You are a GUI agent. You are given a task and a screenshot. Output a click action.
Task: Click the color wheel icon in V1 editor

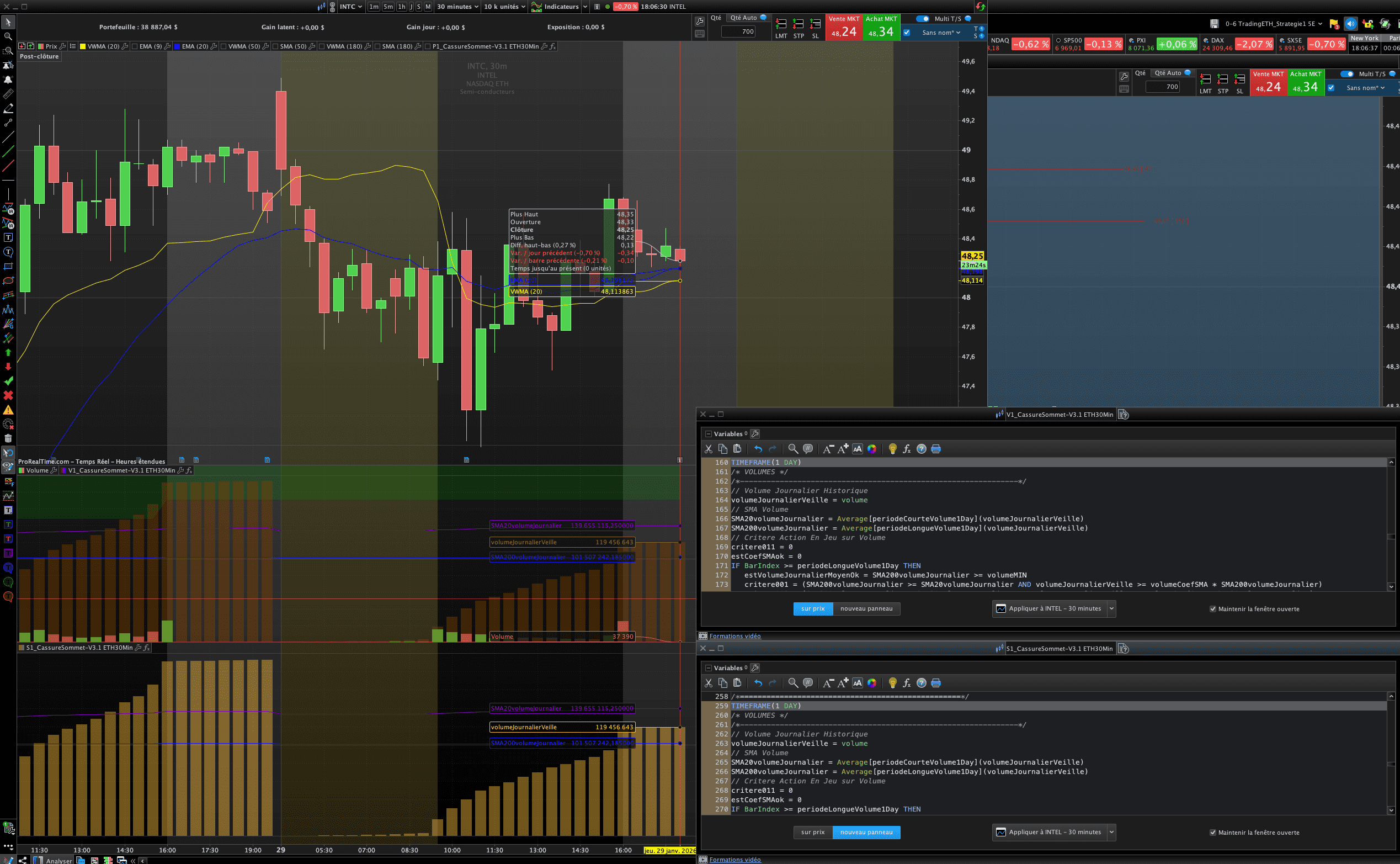click(x=872, y=449)
